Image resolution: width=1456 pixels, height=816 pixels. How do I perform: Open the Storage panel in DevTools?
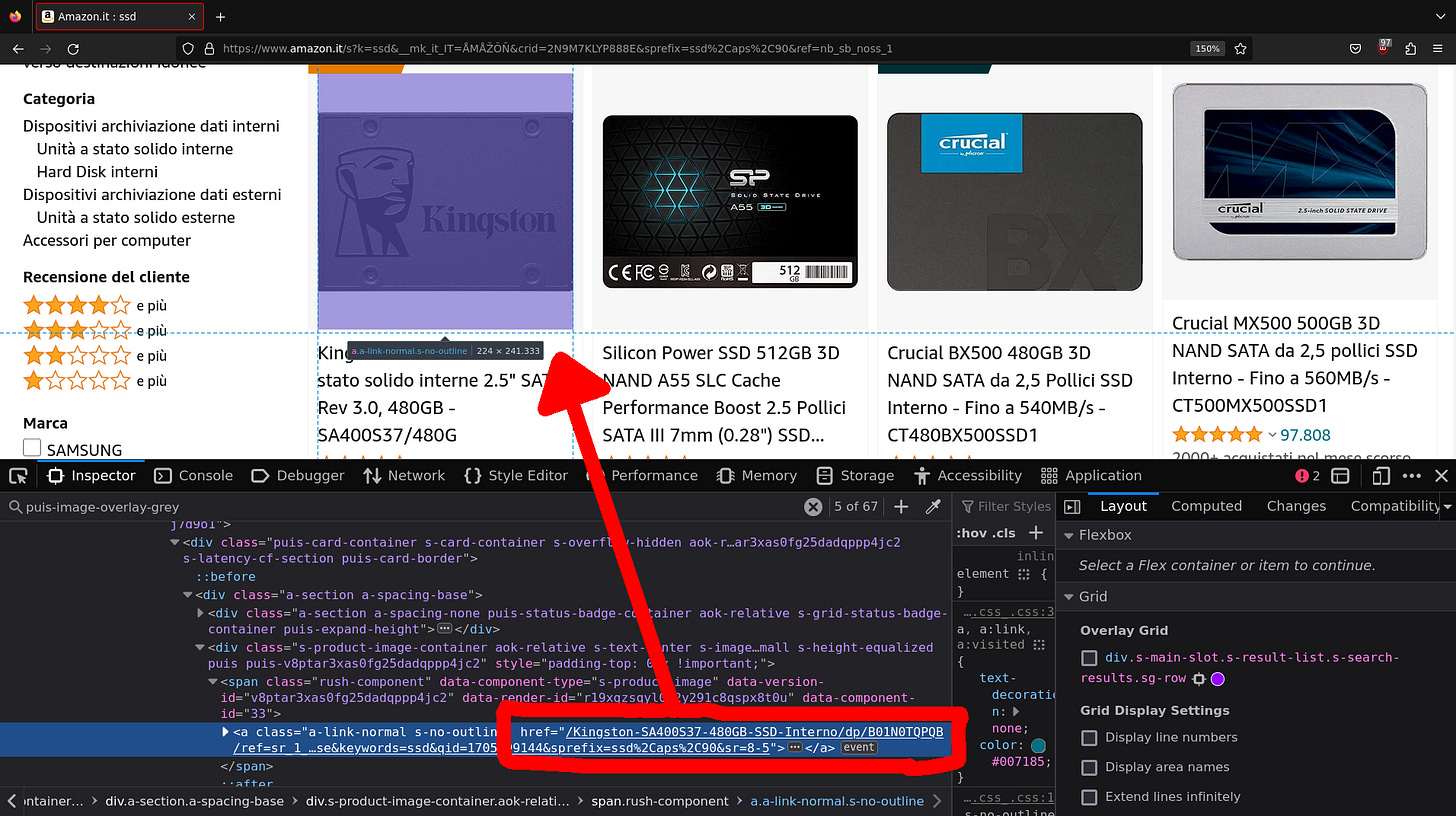868,475
